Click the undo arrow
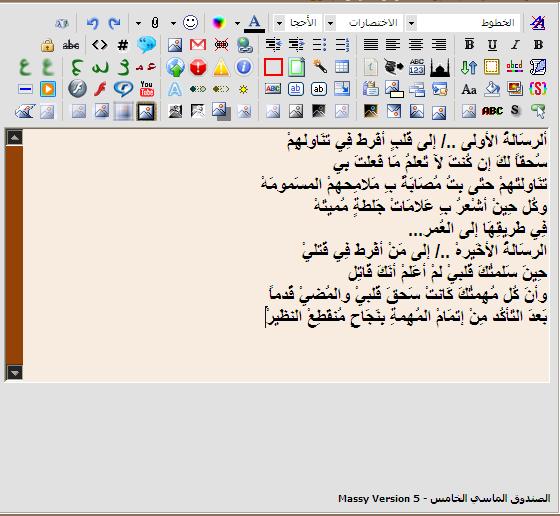 point(92,23)
